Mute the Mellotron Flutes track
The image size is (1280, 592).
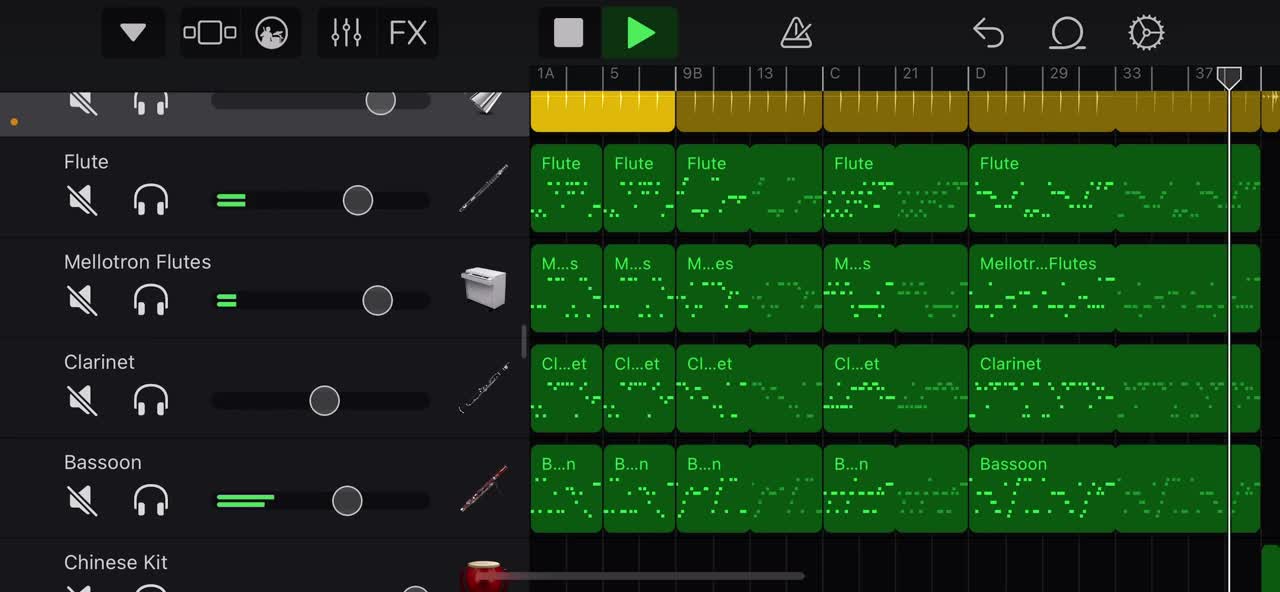coord(82,300)
